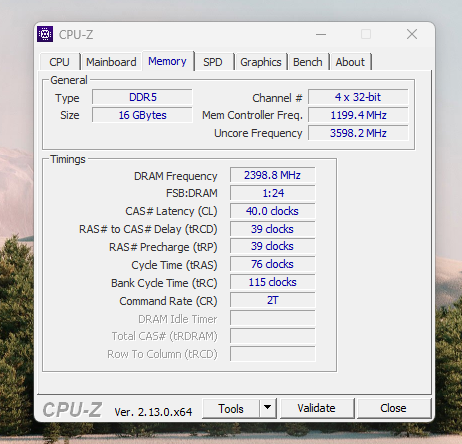Click the Validate button
Viewport: 462px width, 444px height.
tap(317, 408)
